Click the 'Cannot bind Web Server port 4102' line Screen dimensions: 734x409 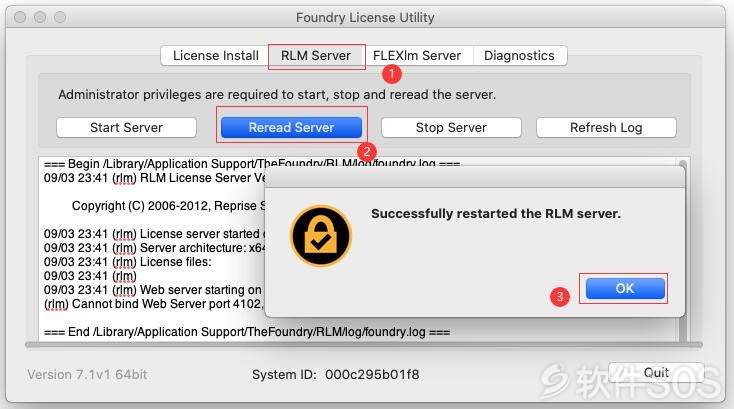coord(154,304)
